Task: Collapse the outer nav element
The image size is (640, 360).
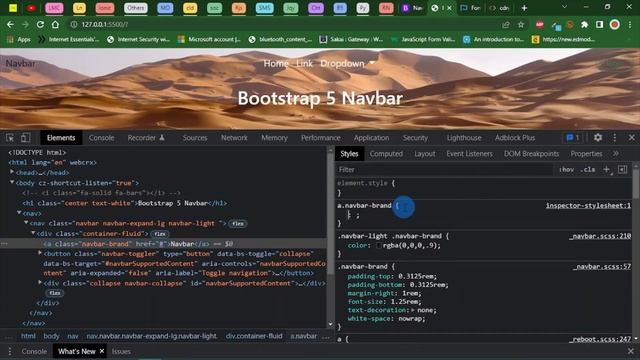Action: point(19,213)
